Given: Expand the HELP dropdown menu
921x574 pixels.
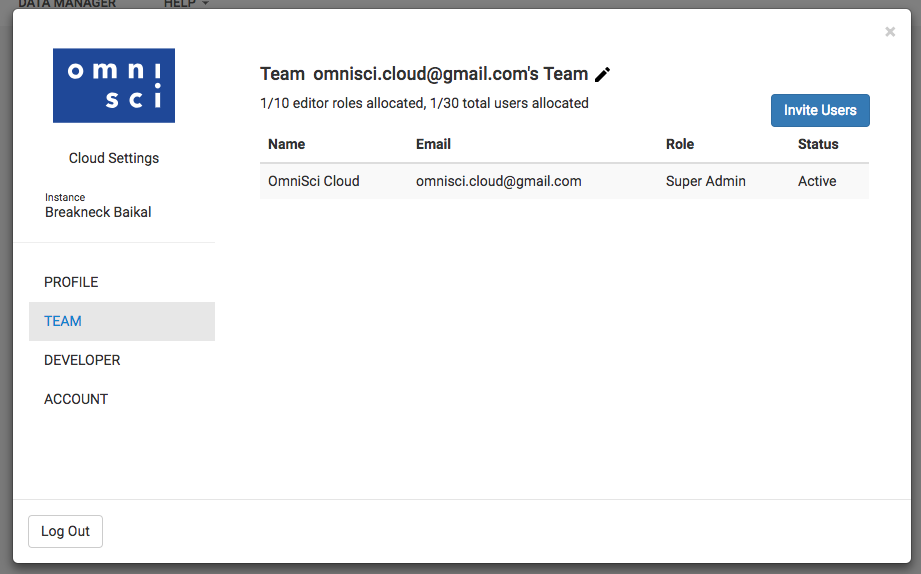Looking at the screenshot, I should tap(186, 4).
